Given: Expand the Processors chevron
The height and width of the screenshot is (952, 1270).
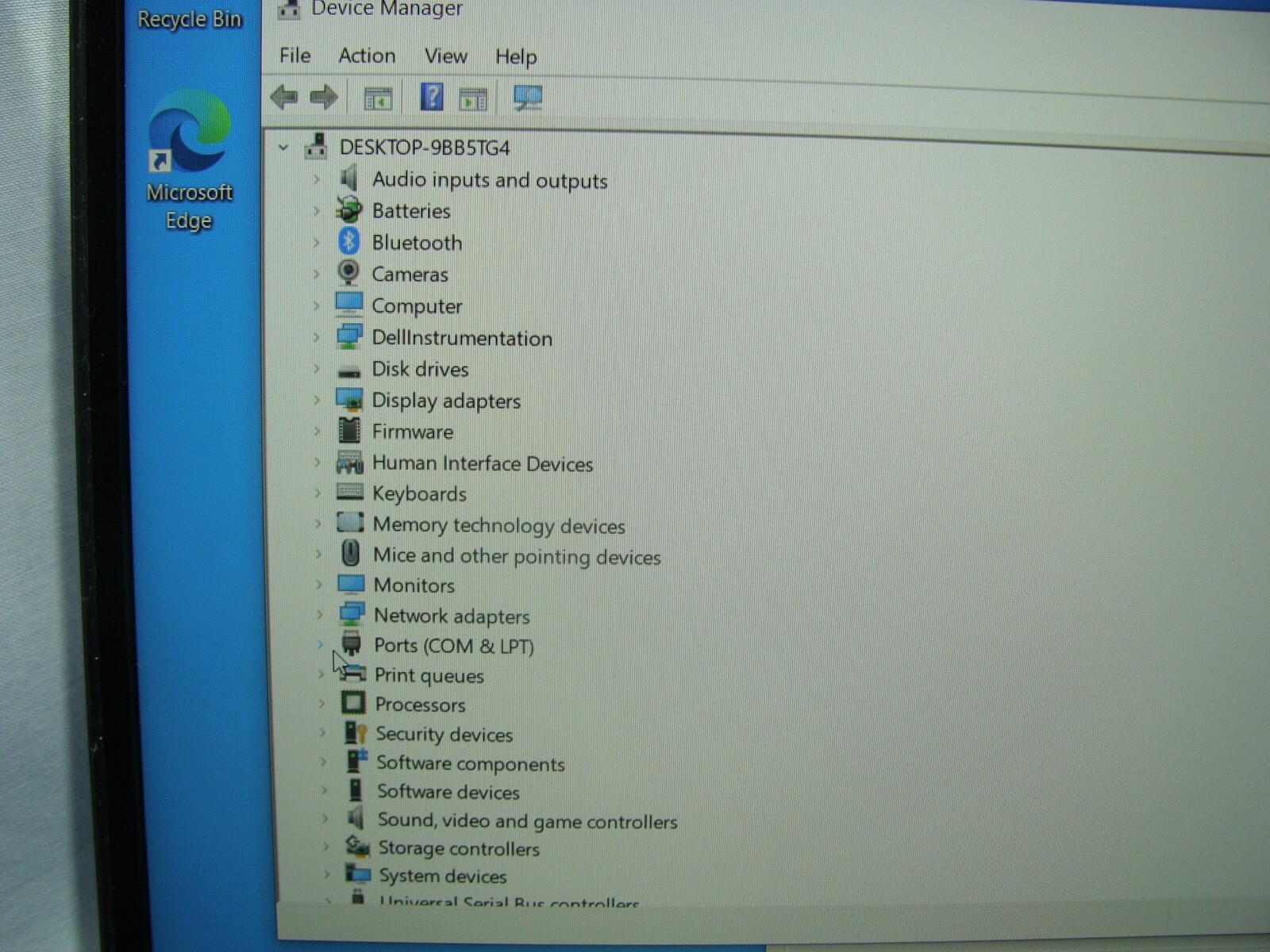Looking at the screenshot, I should point(321,704).
